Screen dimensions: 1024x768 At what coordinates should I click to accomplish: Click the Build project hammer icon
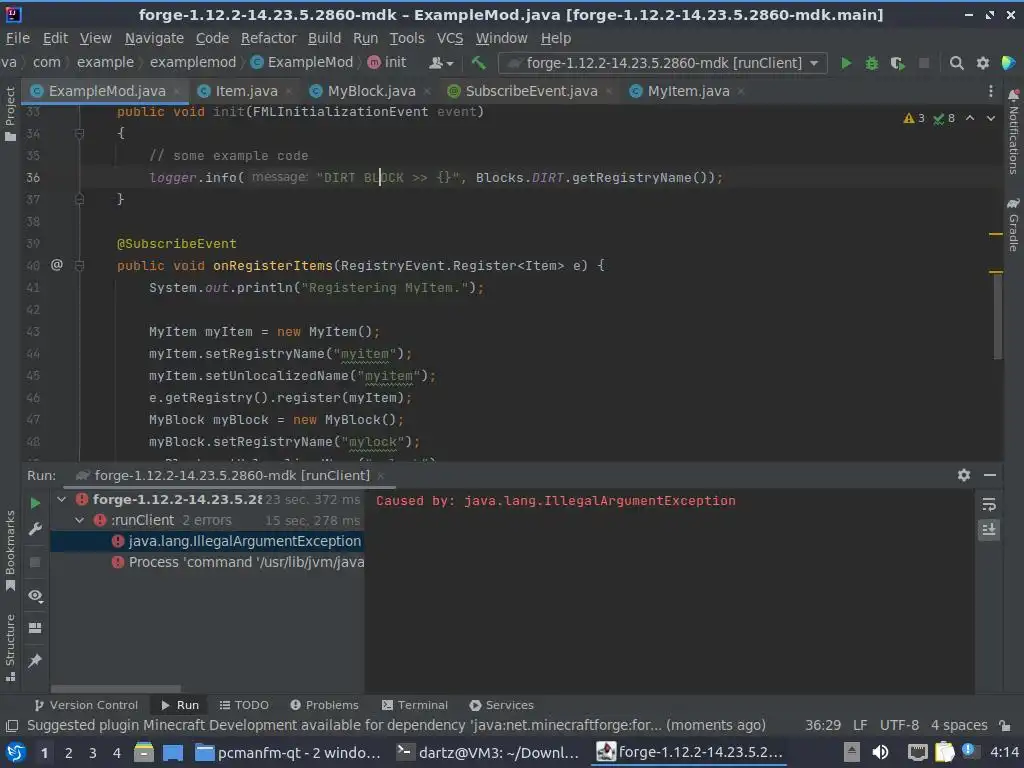479,63
